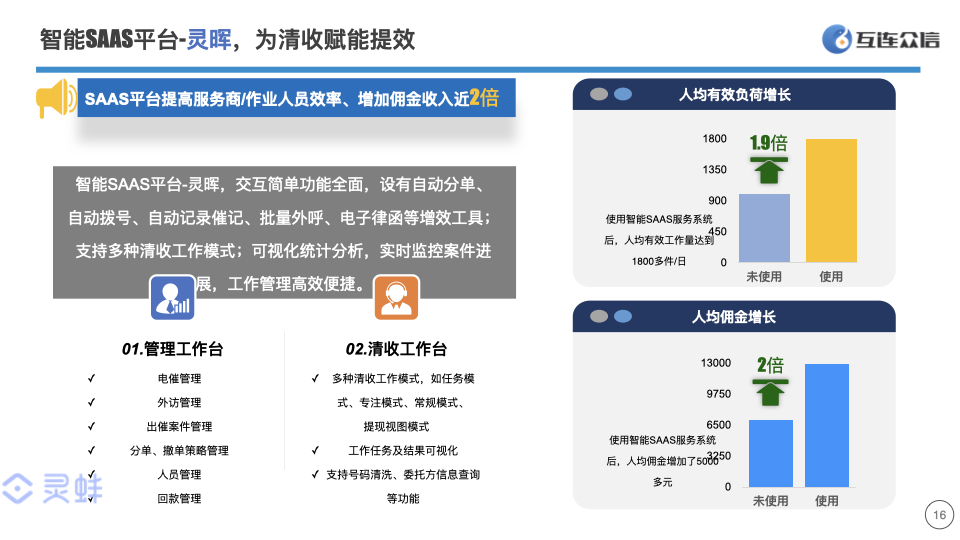Click the heading 02.清收工作台
This screenshot has height=540, width=960.
pyautogui.click(x=396, y=349)
